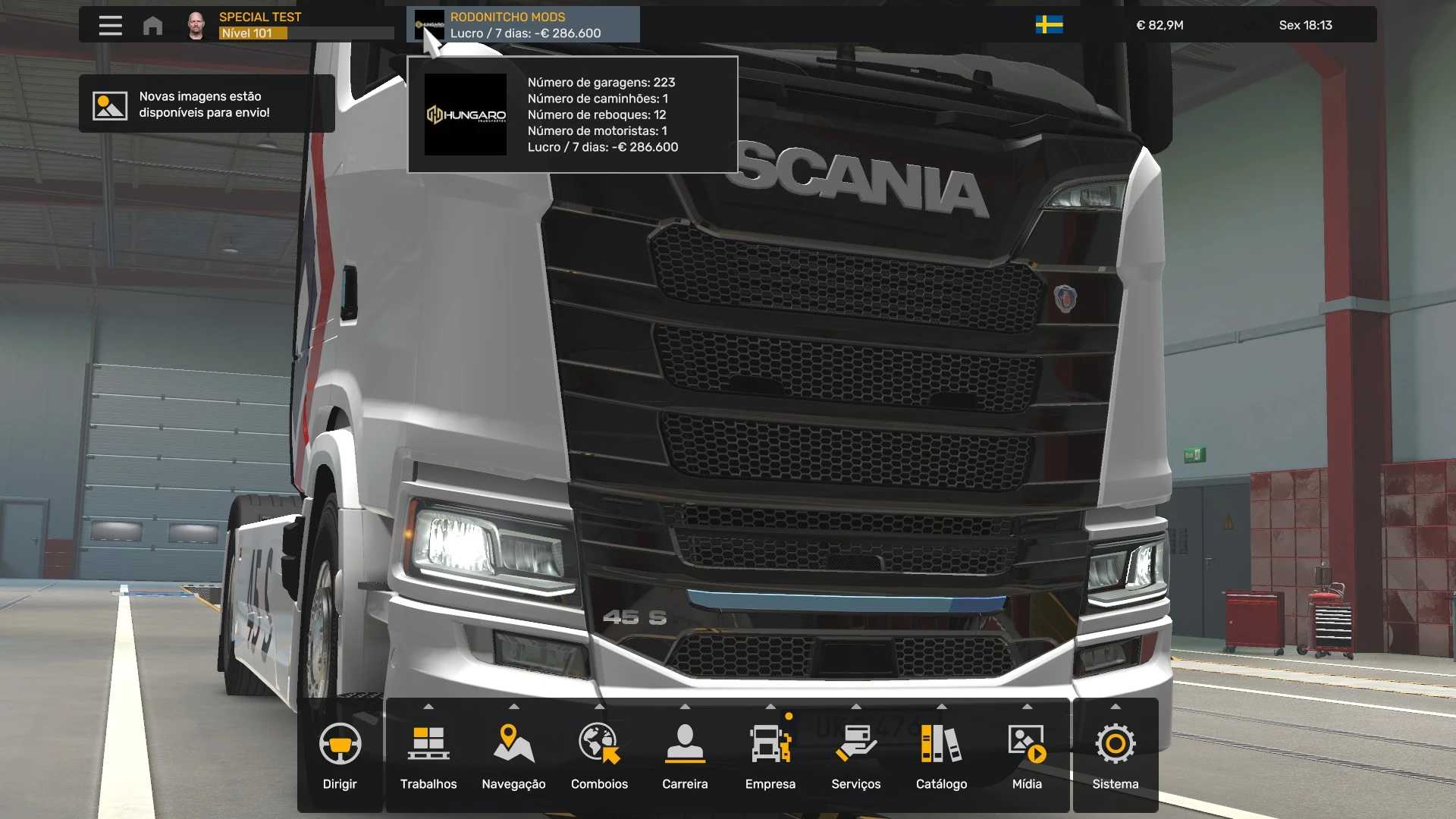This screenshot has height=819, width=1456.
Task: Click the Sex 18:13 game clock
Action: click(x=1305, y=25)
